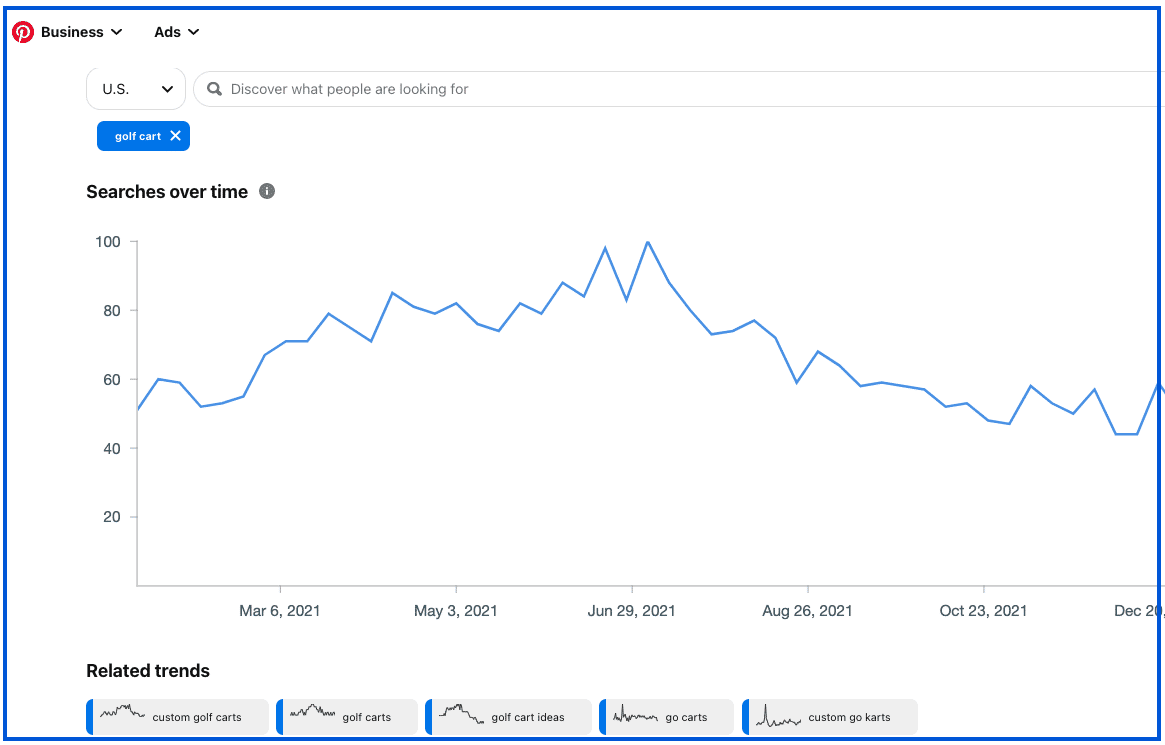Click the Jun 29, 2021 axis label
Viewport: 1165px width, 745px height.
click(632, 611)
